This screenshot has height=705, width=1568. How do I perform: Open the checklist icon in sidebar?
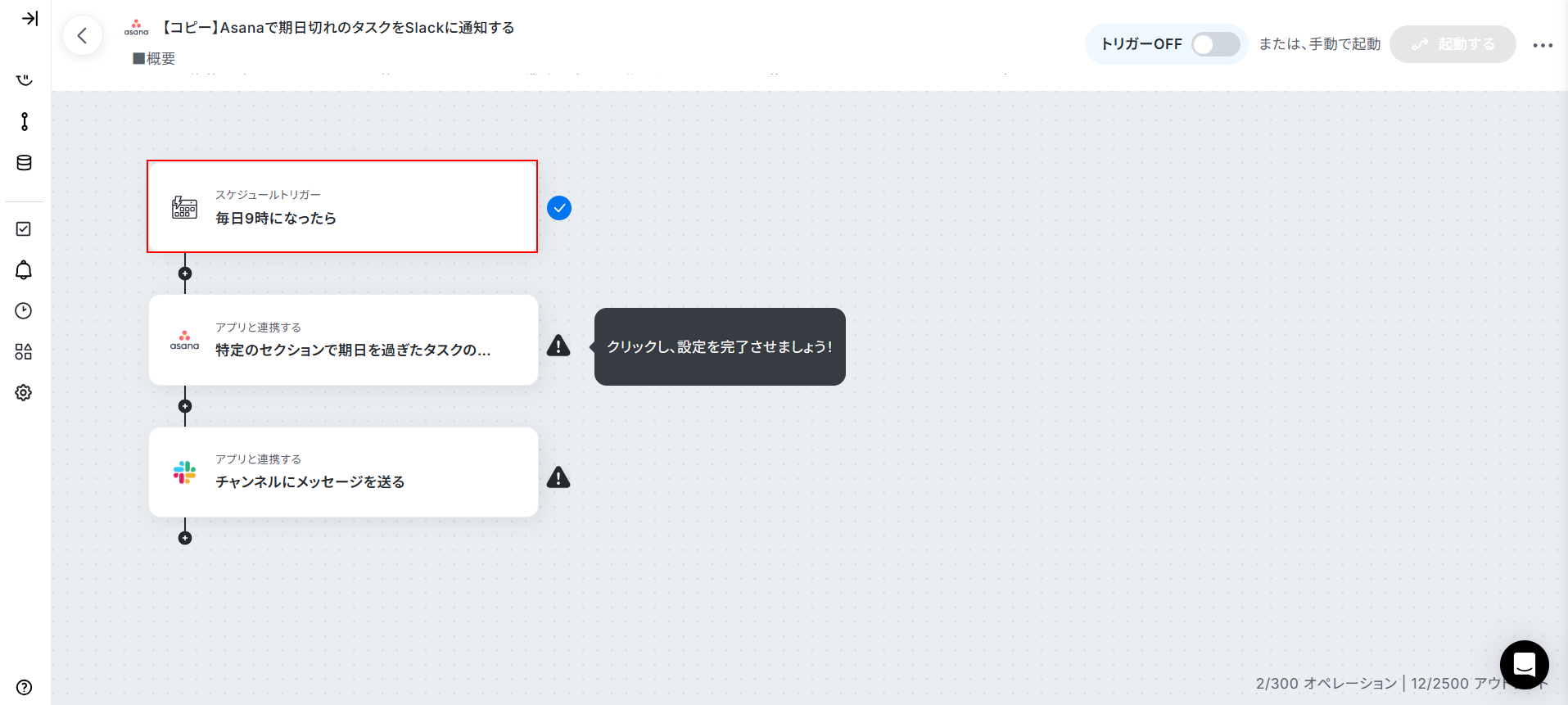tap(24, 228)
